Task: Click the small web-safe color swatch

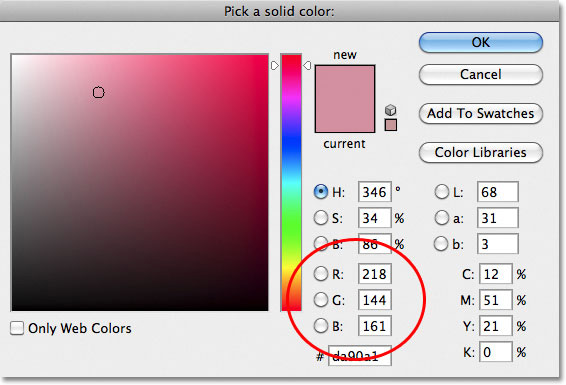Action: (391, 125)
